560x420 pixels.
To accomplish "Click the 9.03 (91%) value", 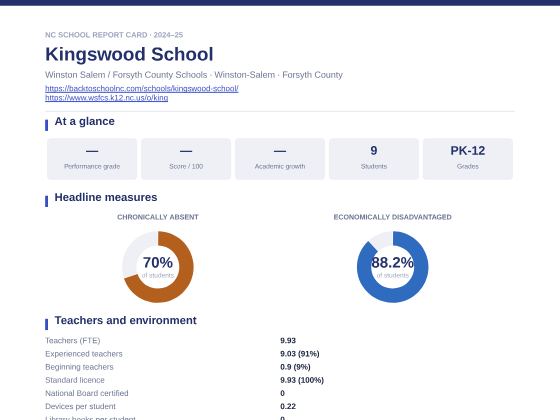I will tap(300, 354).
